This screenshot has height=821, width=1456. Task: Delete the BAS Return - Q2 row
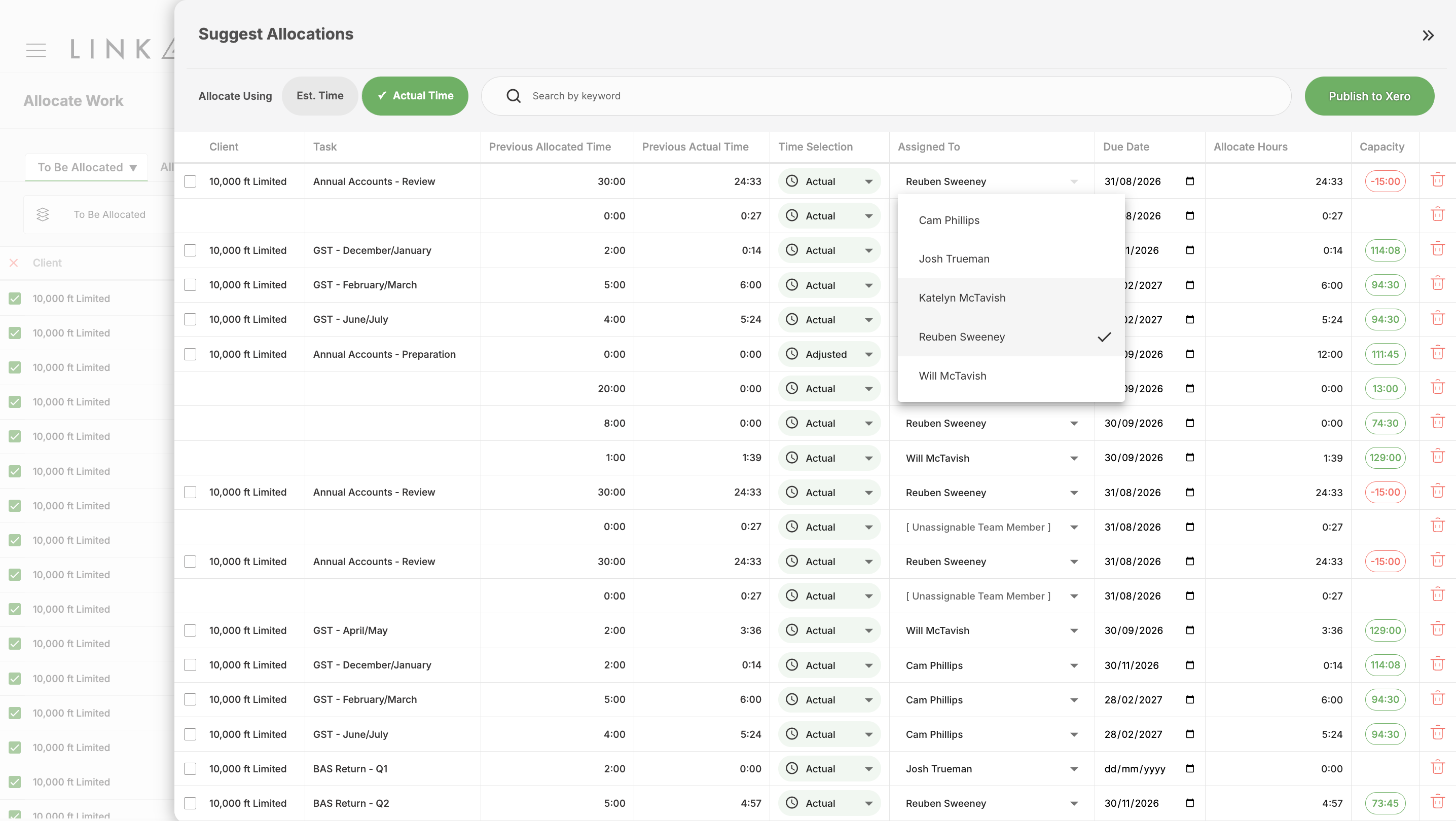[x=1437, y=802]
